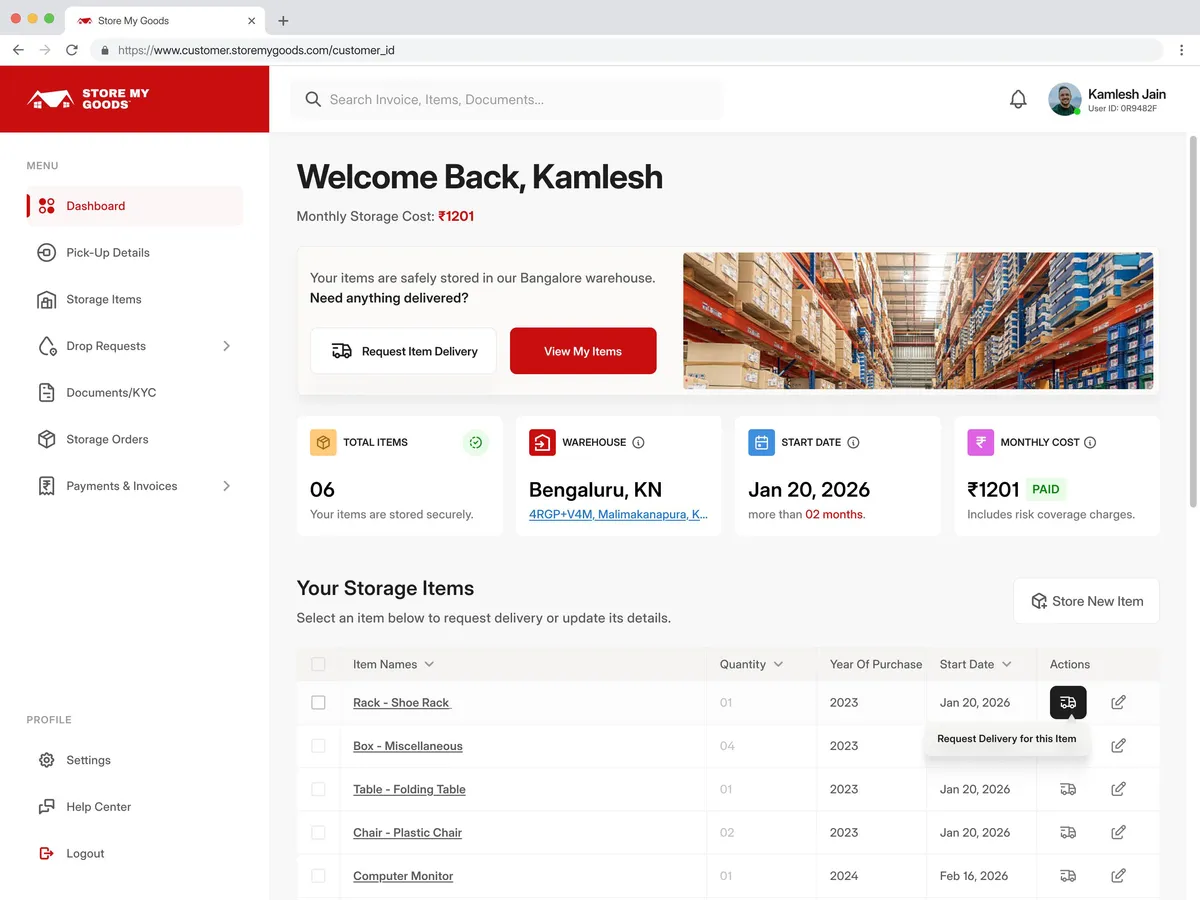Open the Malimakanapura warehouse address link
This screenshot has width=1200, height=900.
618,514
